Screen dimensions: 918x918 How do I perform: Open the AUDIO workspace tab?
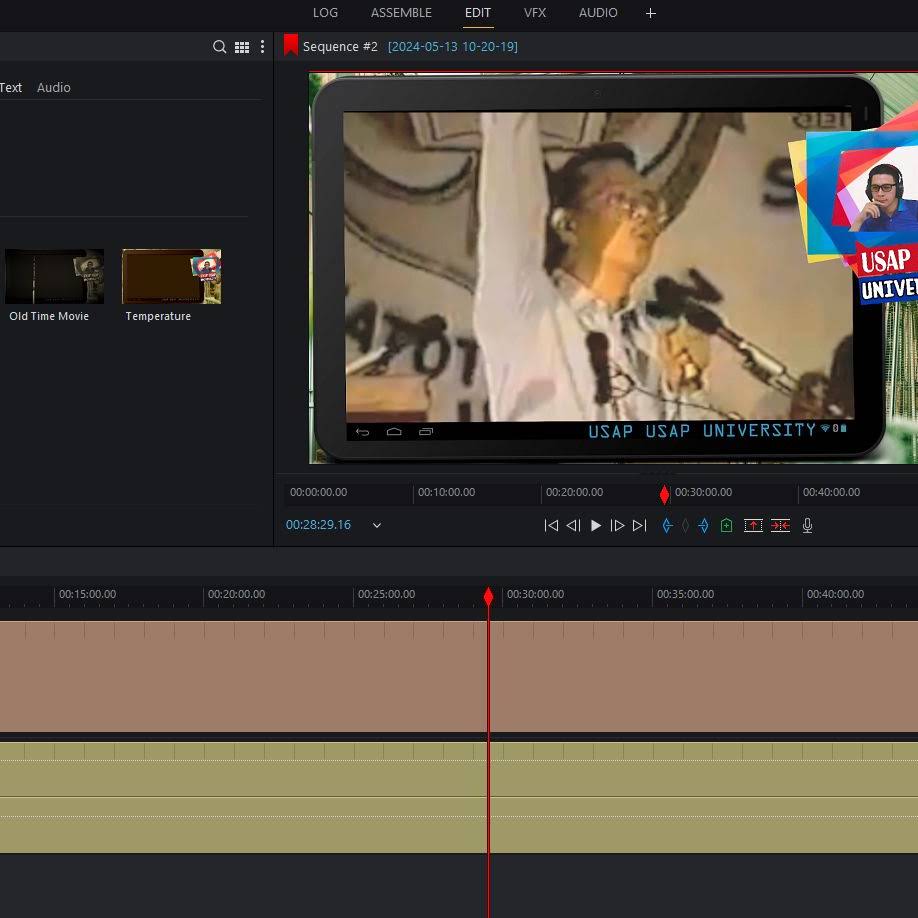pos(598,13)
